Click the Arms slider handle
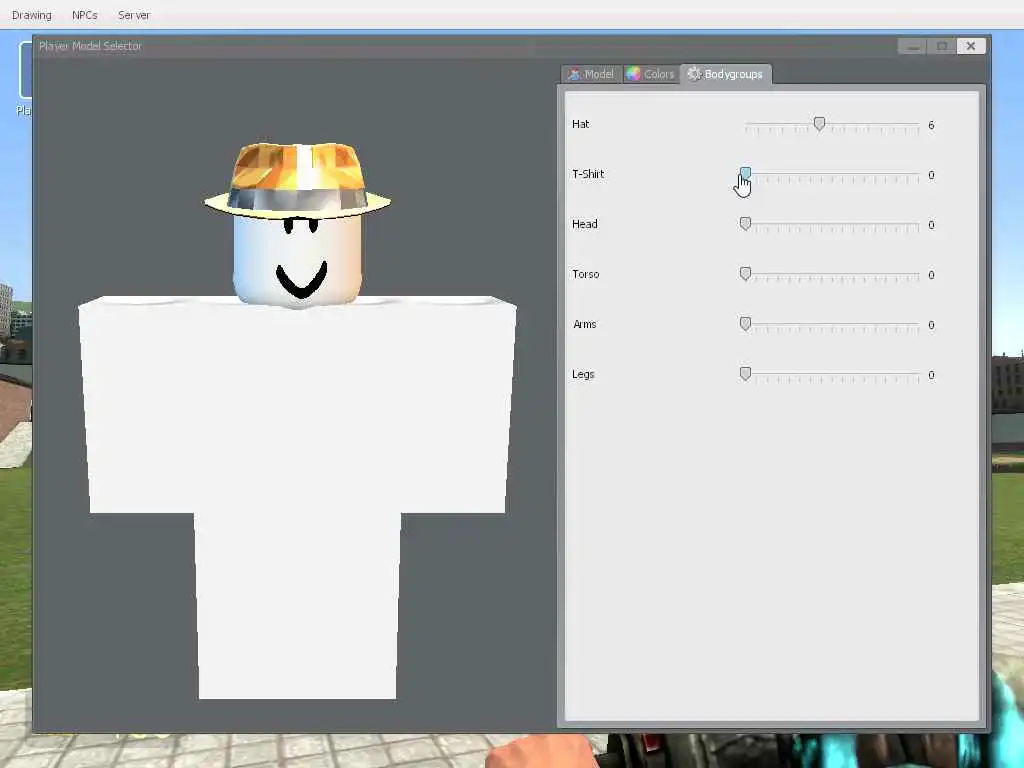This screenshot has height=768, width=1024. (x=745, y=323)
